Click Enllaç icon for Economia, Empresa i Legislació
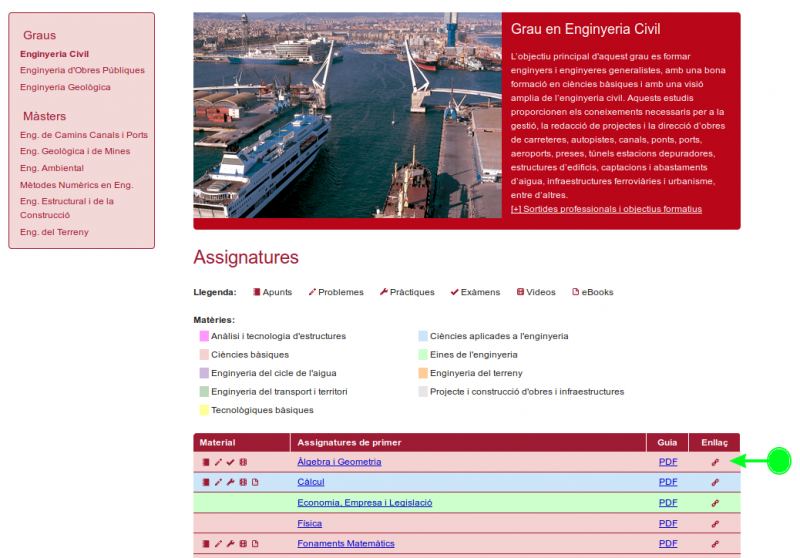This screenshot has width=800, height=558. pos(715,503)
